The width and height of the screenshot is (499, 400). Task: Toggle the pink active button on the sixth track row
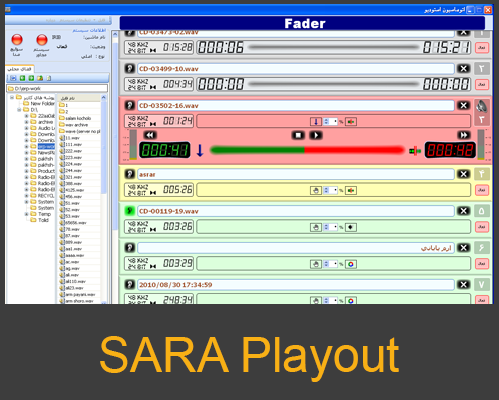(482, 264)
